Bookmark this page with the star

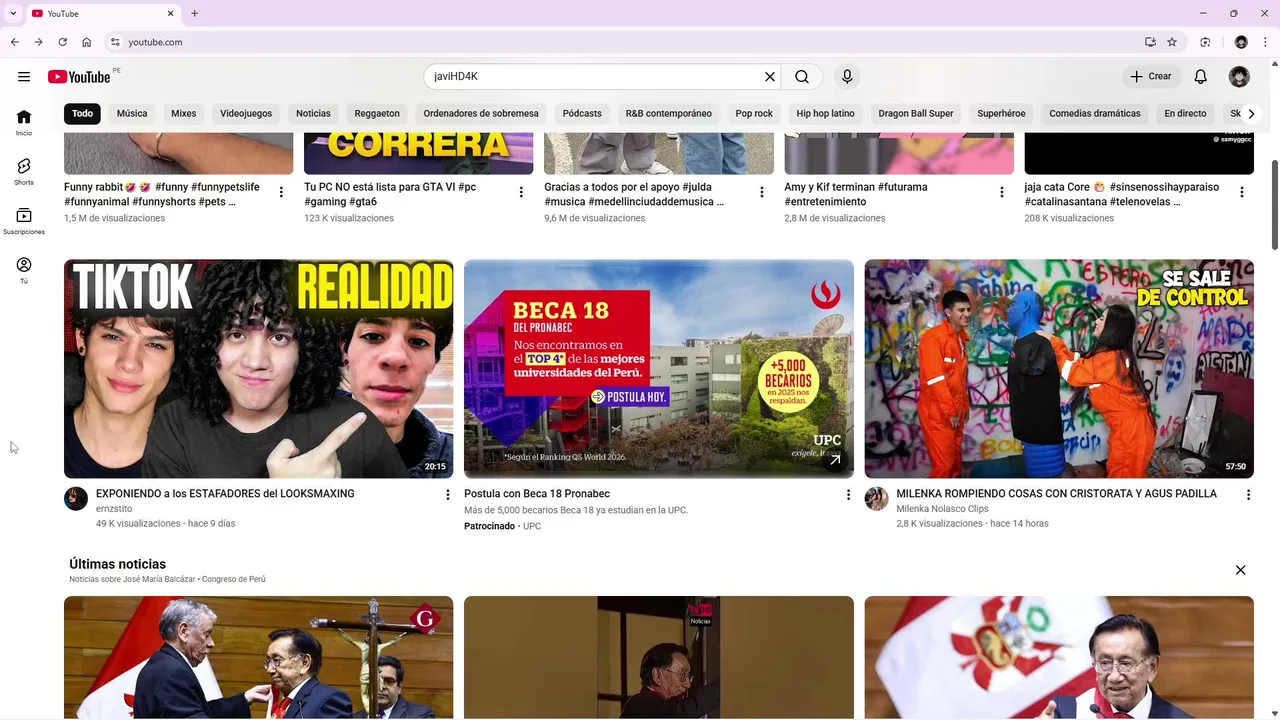[x=1172, y=42]
